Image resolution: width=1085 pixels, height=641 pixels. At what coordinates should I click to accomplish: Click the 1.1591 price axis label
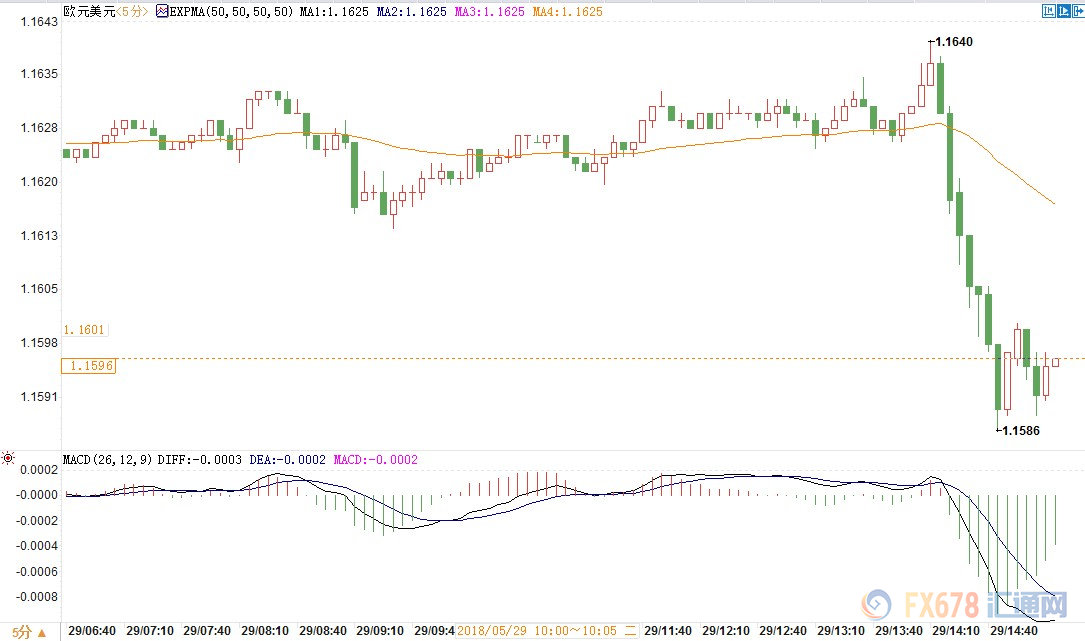pos(39,397)
